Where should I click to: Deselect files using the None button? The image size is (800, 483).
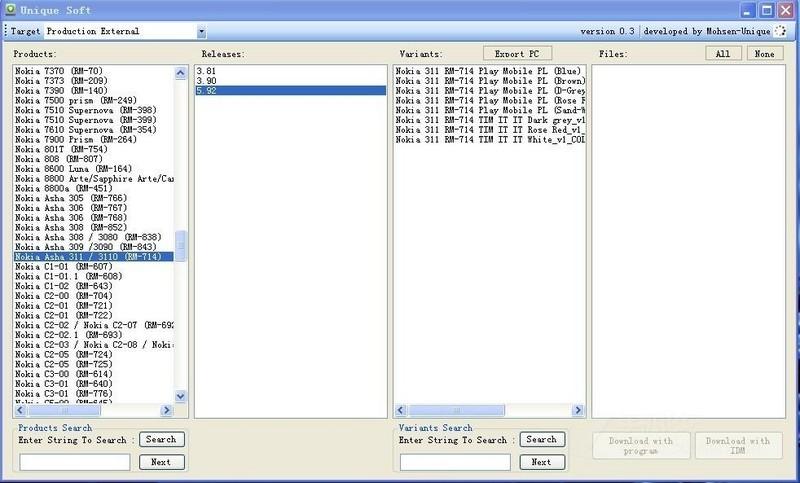(764, 53)
